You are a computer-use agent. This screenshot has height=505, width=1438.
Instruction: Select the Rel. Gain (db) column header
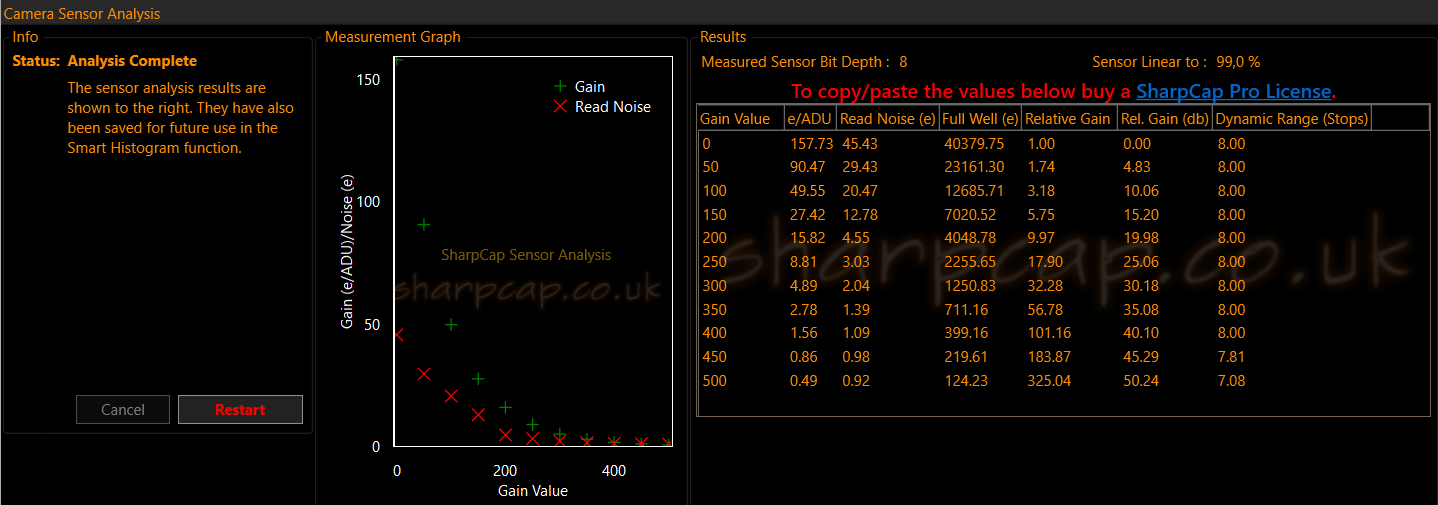pos(1164,118)
